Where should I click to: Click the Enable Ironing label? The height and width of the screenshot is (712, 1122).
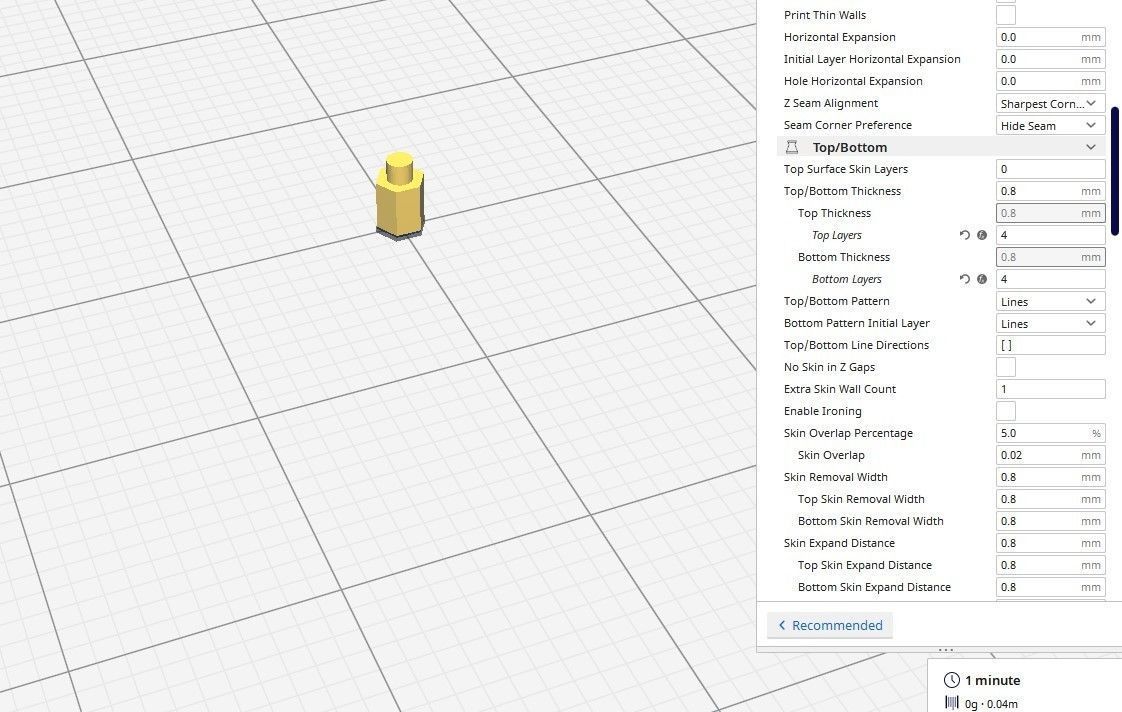(823, 411)
